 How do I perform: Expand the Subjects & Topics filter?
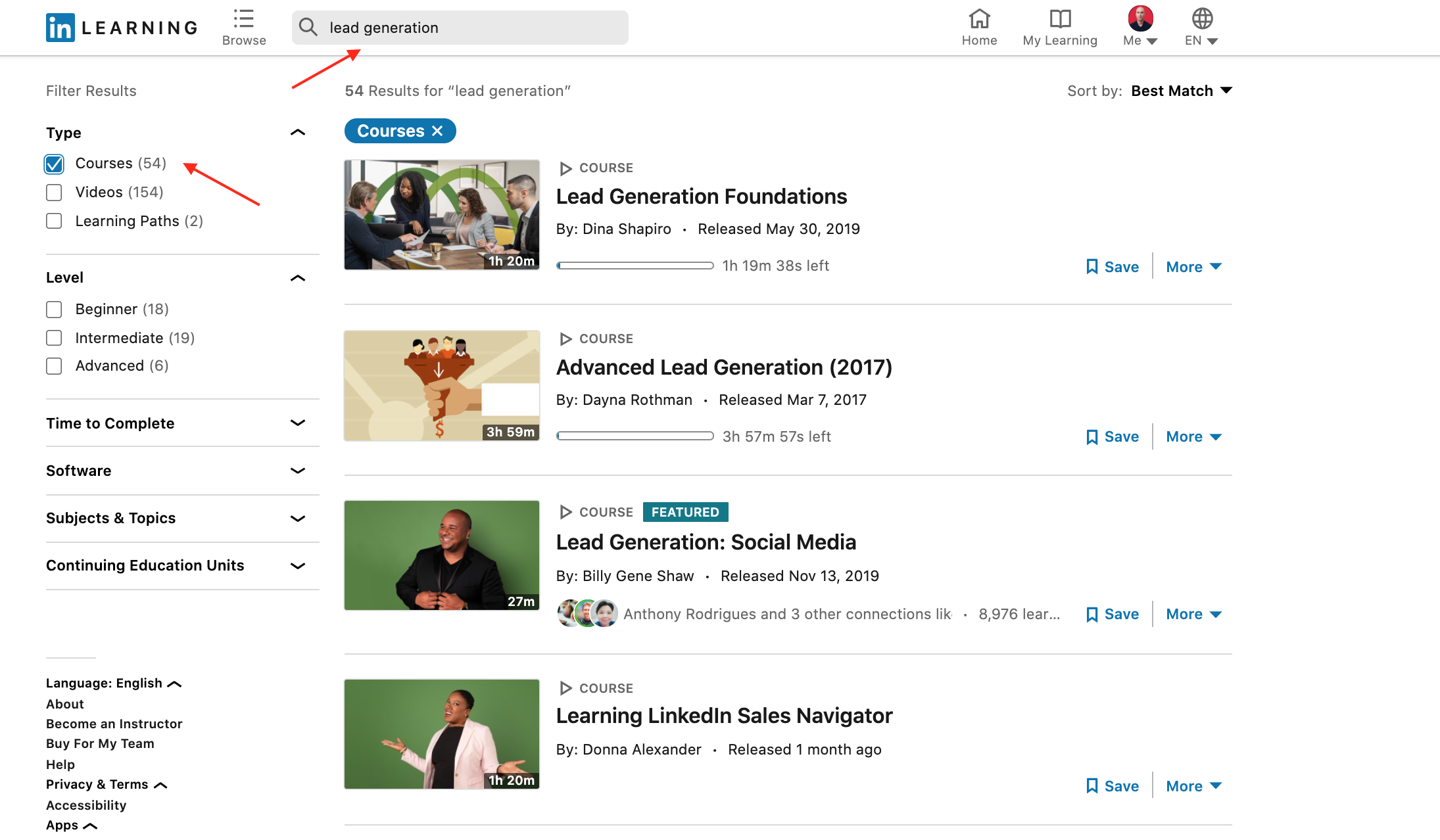[x=298, y=519]
